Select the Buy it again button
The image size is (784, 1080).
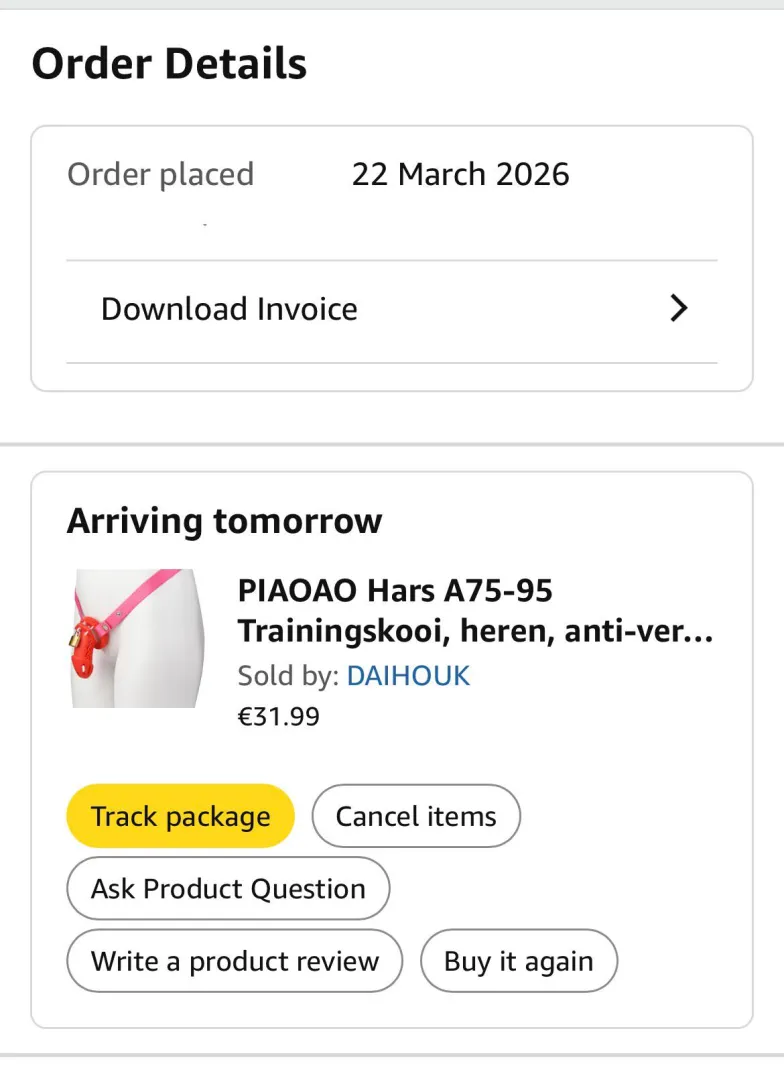point(518,961)
